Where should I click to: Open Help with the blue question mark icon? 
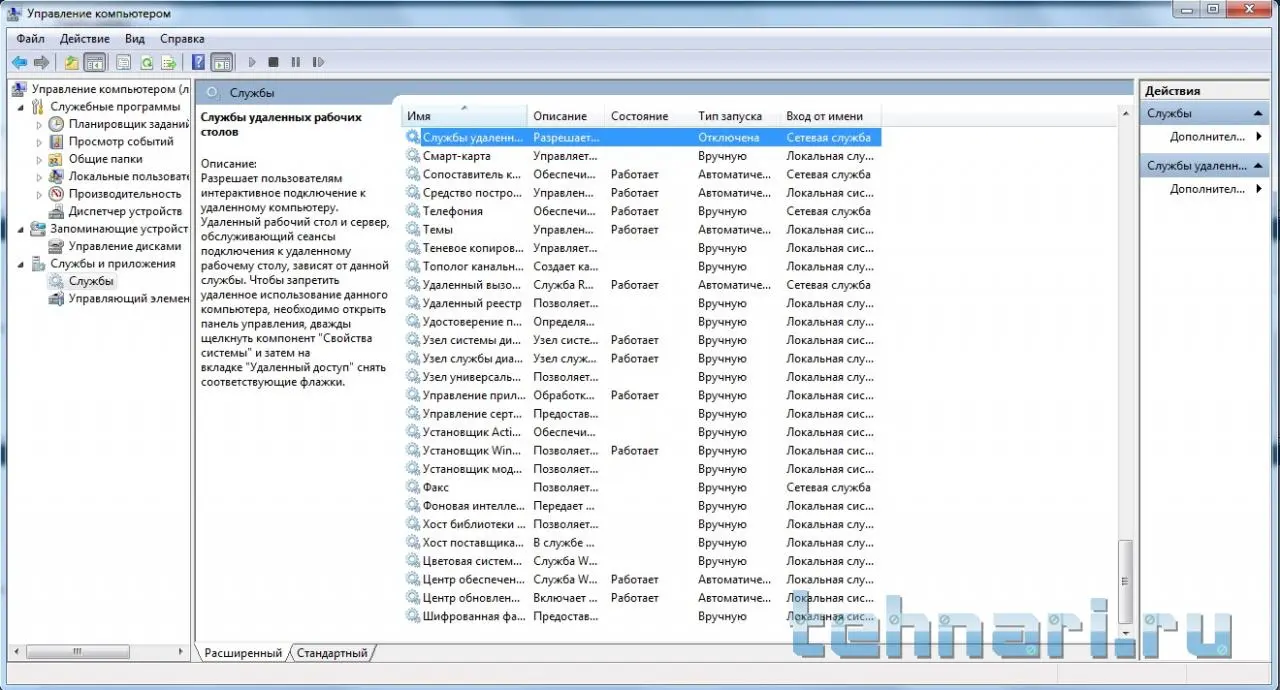(x=198, y=62)
